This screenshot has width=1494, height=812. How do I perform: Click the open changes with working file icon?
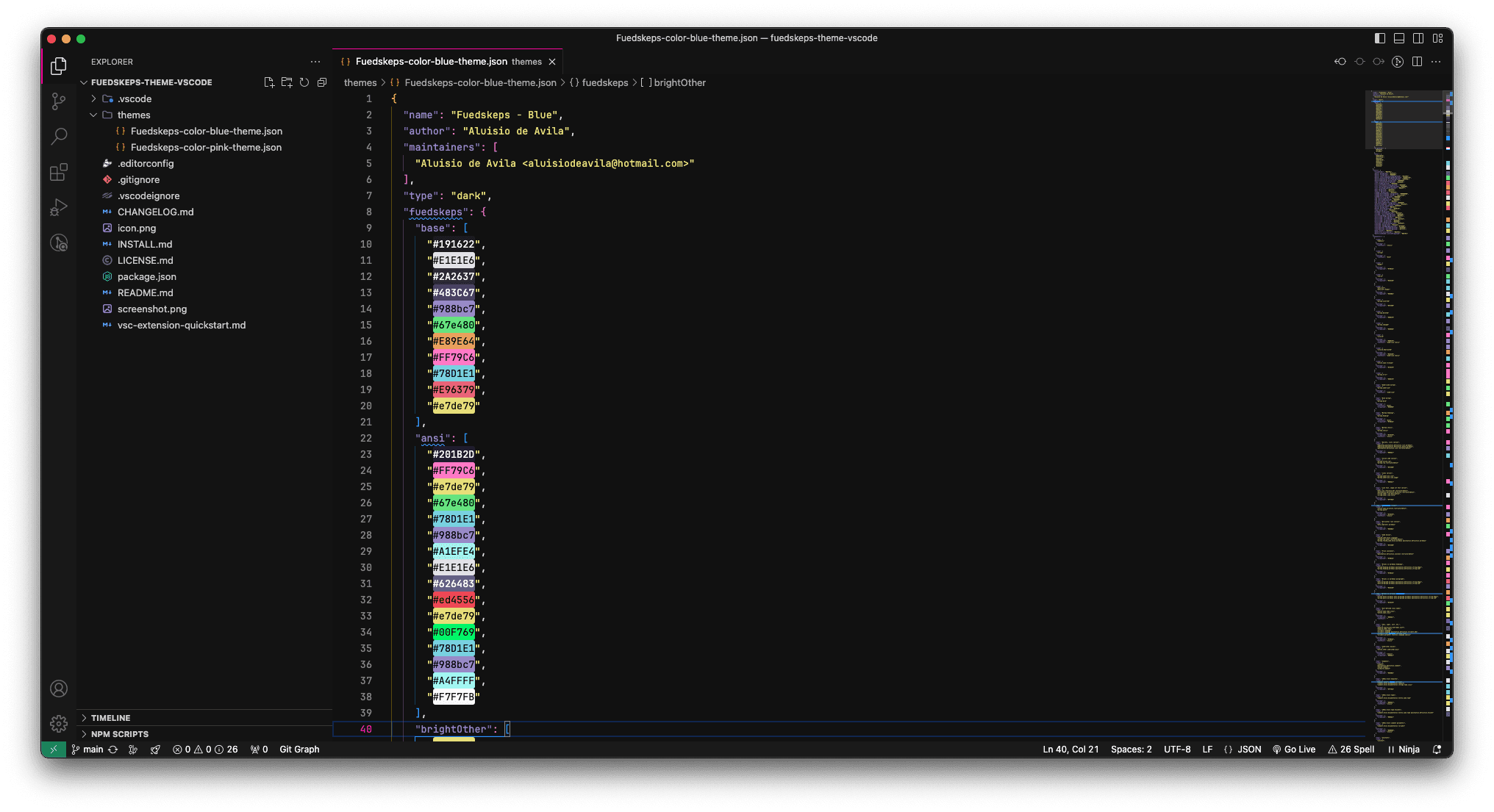pos(1359,62)
